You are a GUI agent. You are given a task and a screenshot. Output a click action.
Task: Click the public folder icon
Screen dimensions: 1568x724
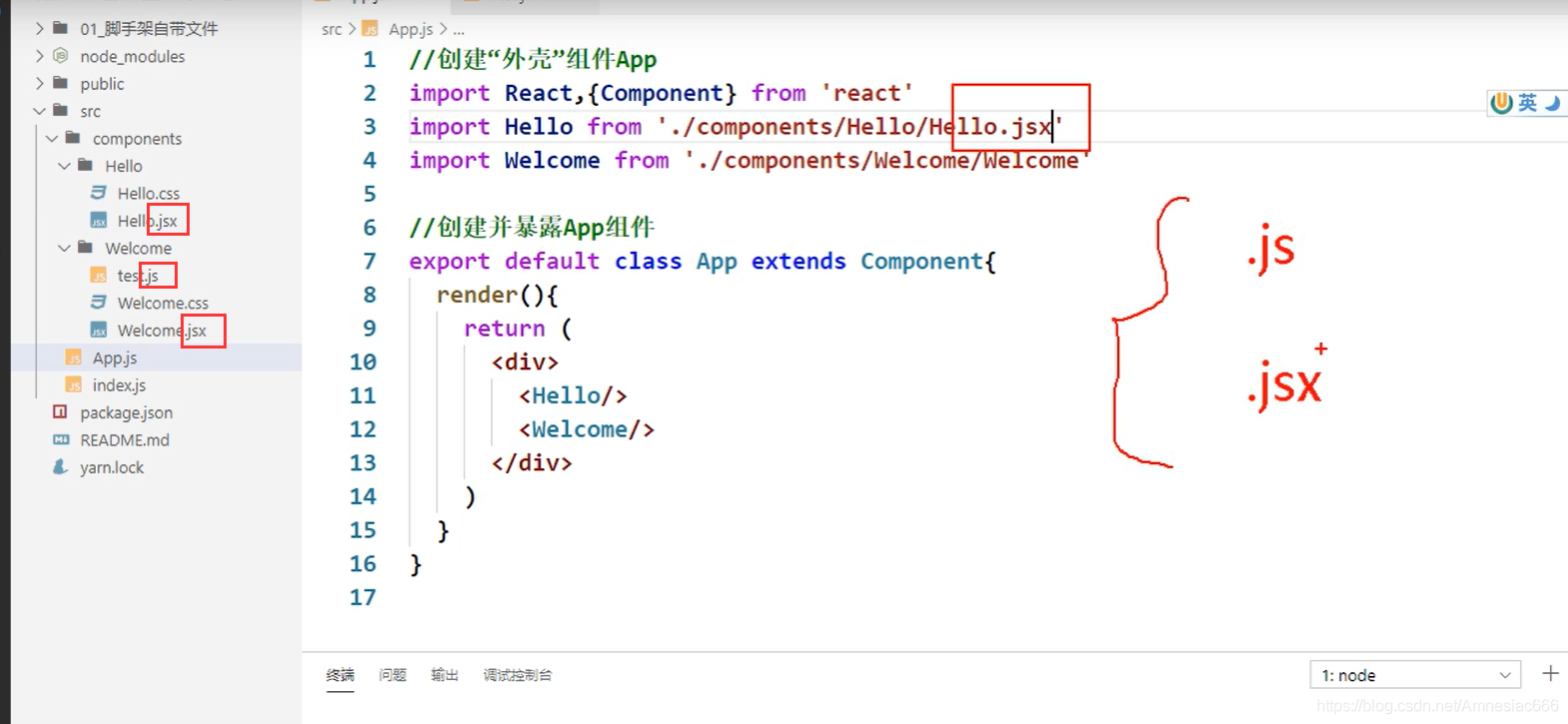click(x=61, y=83)
